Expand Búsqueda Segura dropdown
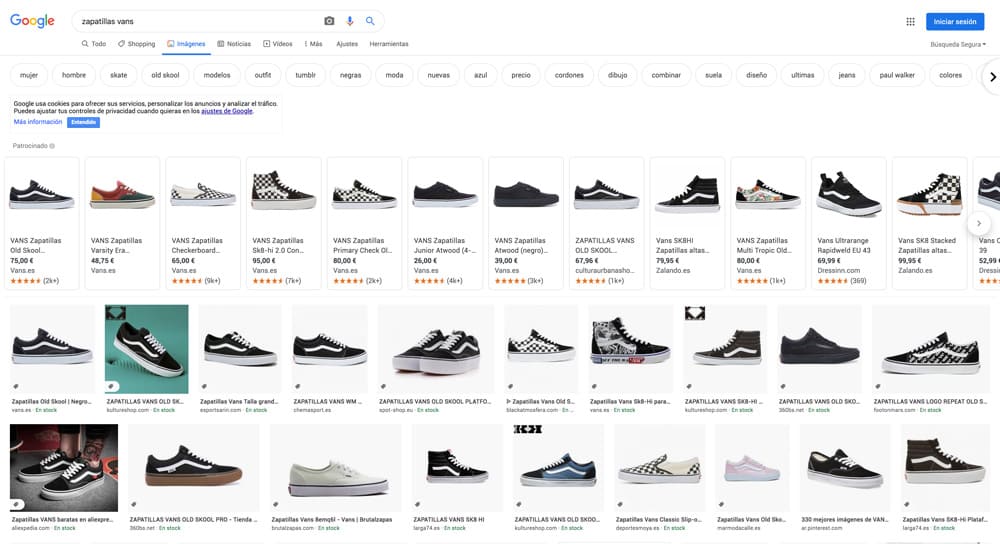This screenshot has width=1000, height=544. click(958, 45)
